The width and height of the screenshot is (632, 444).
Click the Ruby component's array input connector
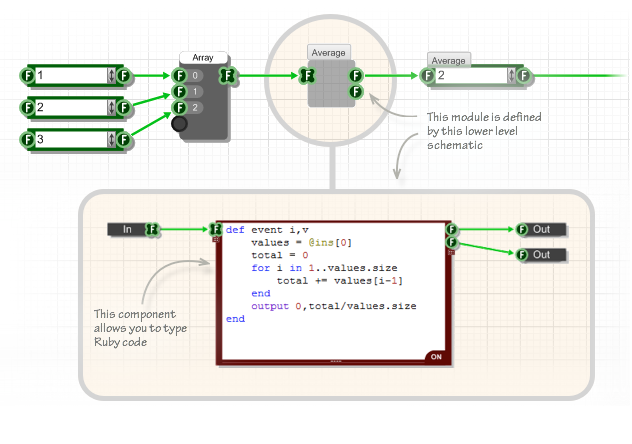pos(216,229)
